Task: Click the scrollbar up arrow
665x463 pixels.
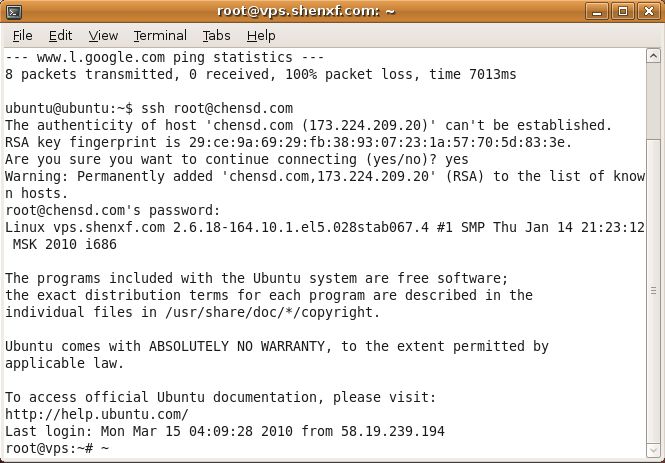Action: tap(653, 56)
